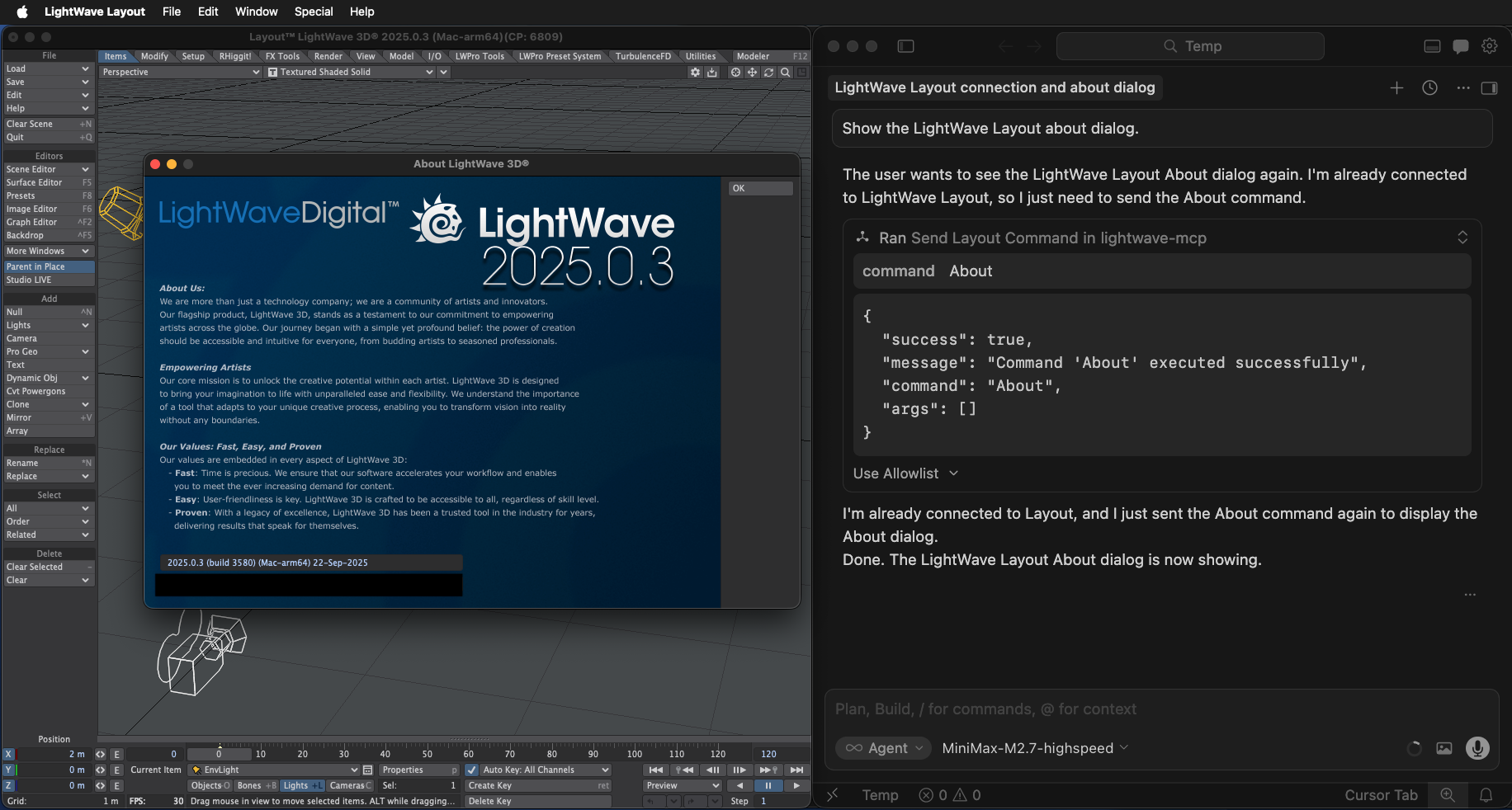
Task: Toggle Y axis position channel button
Action: click(x=8, y=770)
